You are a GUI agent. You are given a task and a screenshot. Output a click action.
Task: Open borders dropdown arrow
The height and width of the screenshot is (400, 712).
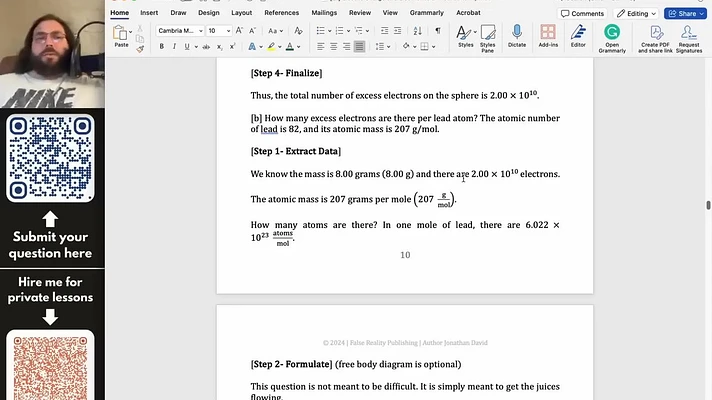click(434, 47)
